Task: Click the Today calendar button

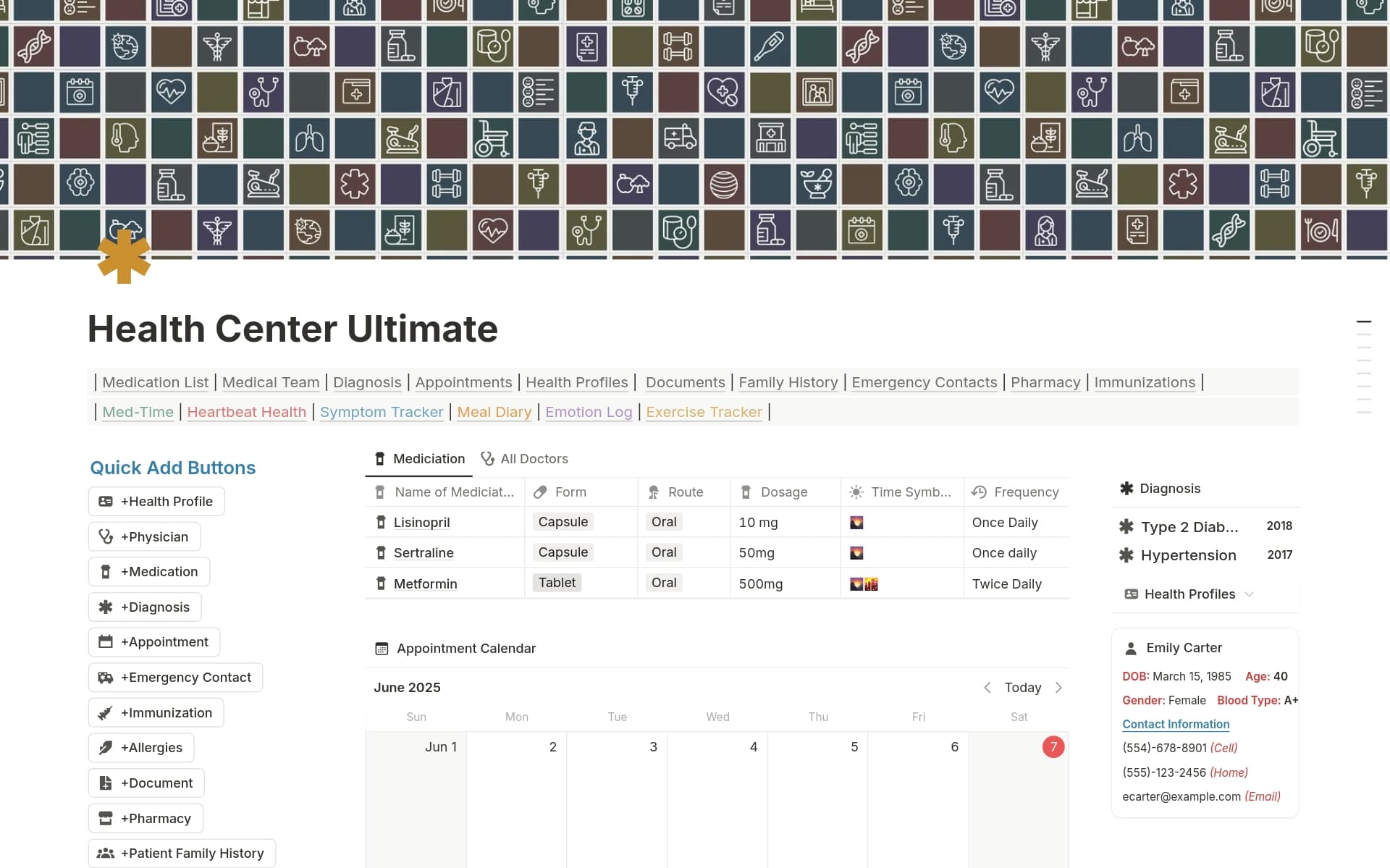Action: coord(1022,688)
